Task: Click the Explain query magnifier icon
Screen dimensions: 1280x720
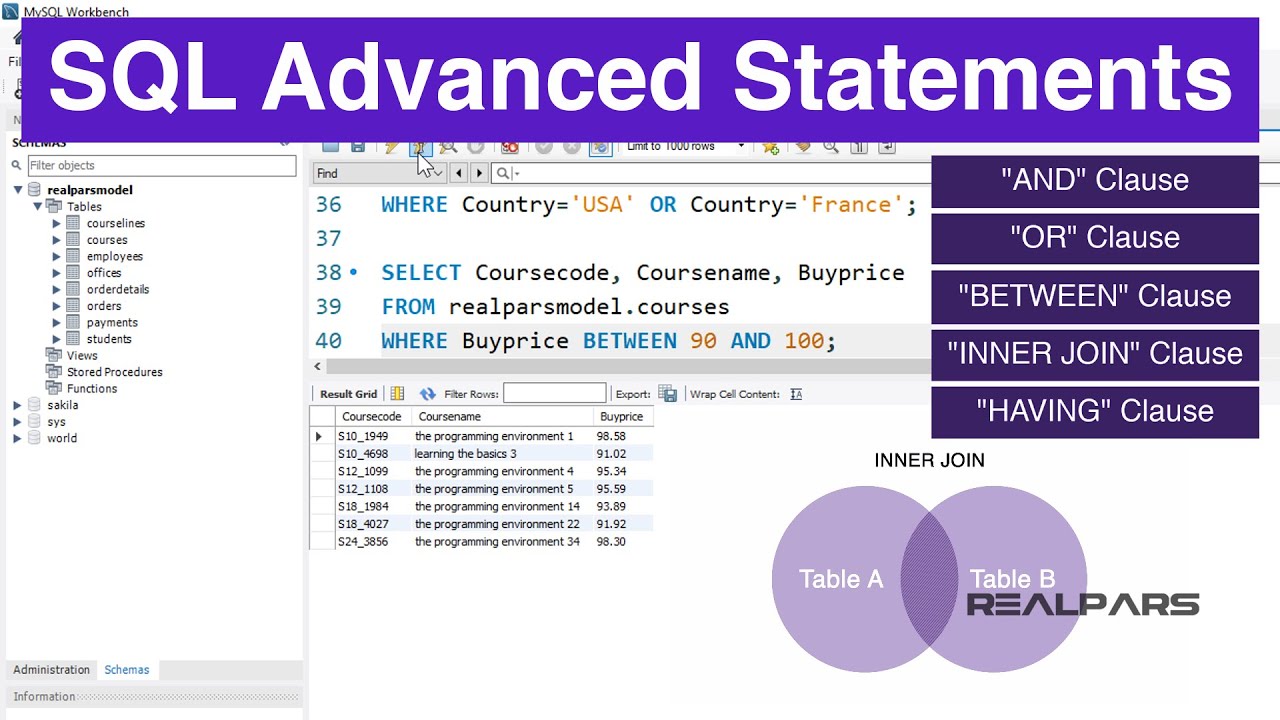Action: click(448, 147)
